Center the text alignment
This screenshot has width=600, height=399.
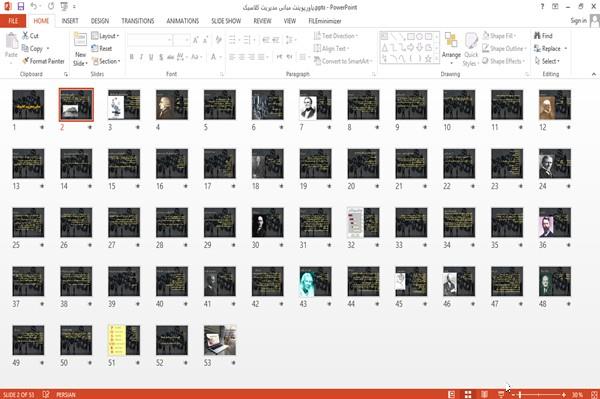point(241,57)
